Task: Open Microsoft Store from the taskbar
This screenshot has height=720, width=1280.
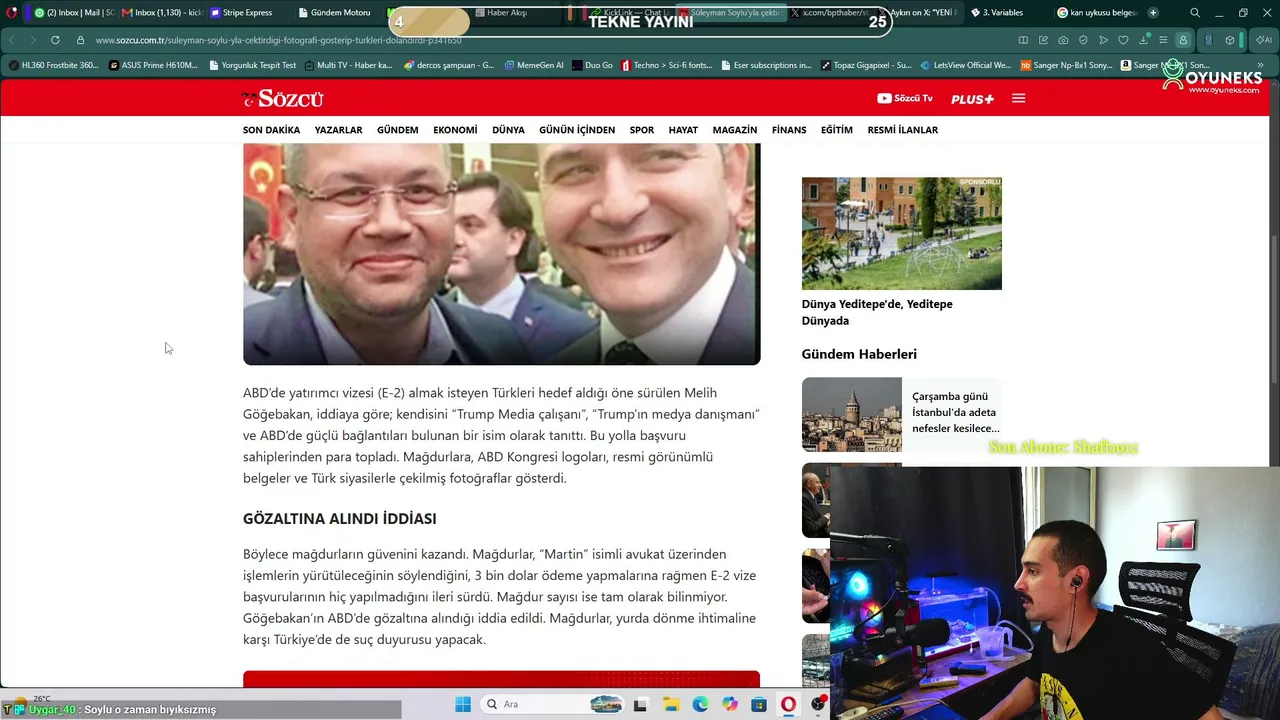Action: (759, 705)
